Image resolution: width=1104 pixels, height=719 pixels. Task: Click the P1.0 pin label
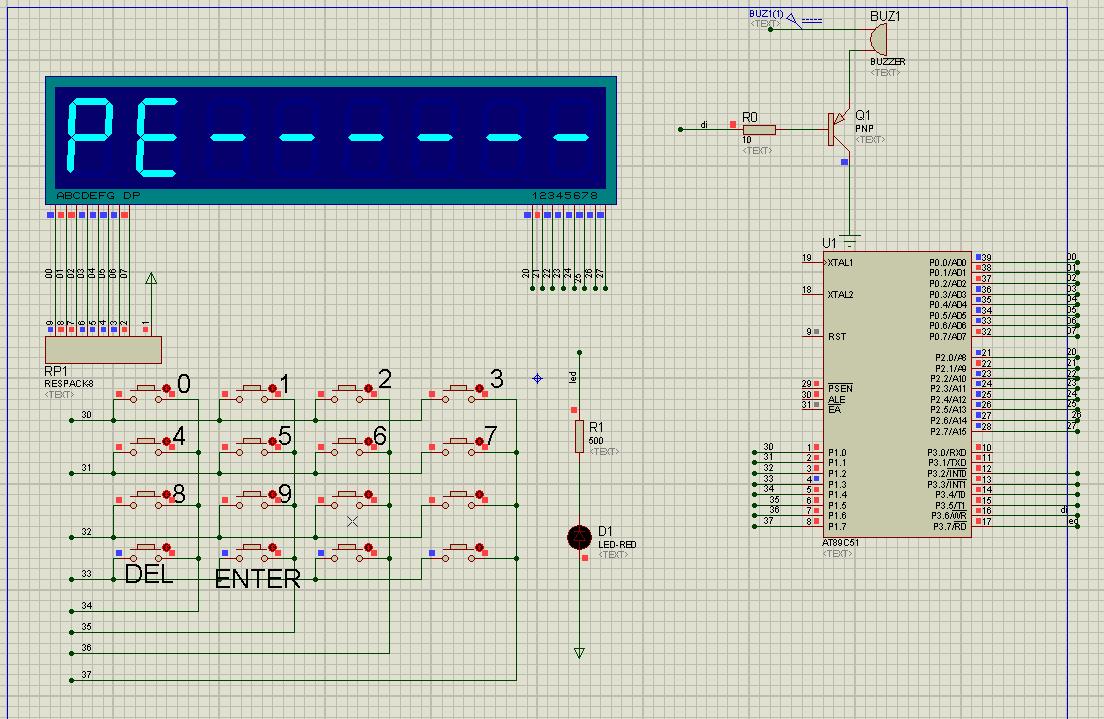tap(837, 453)
